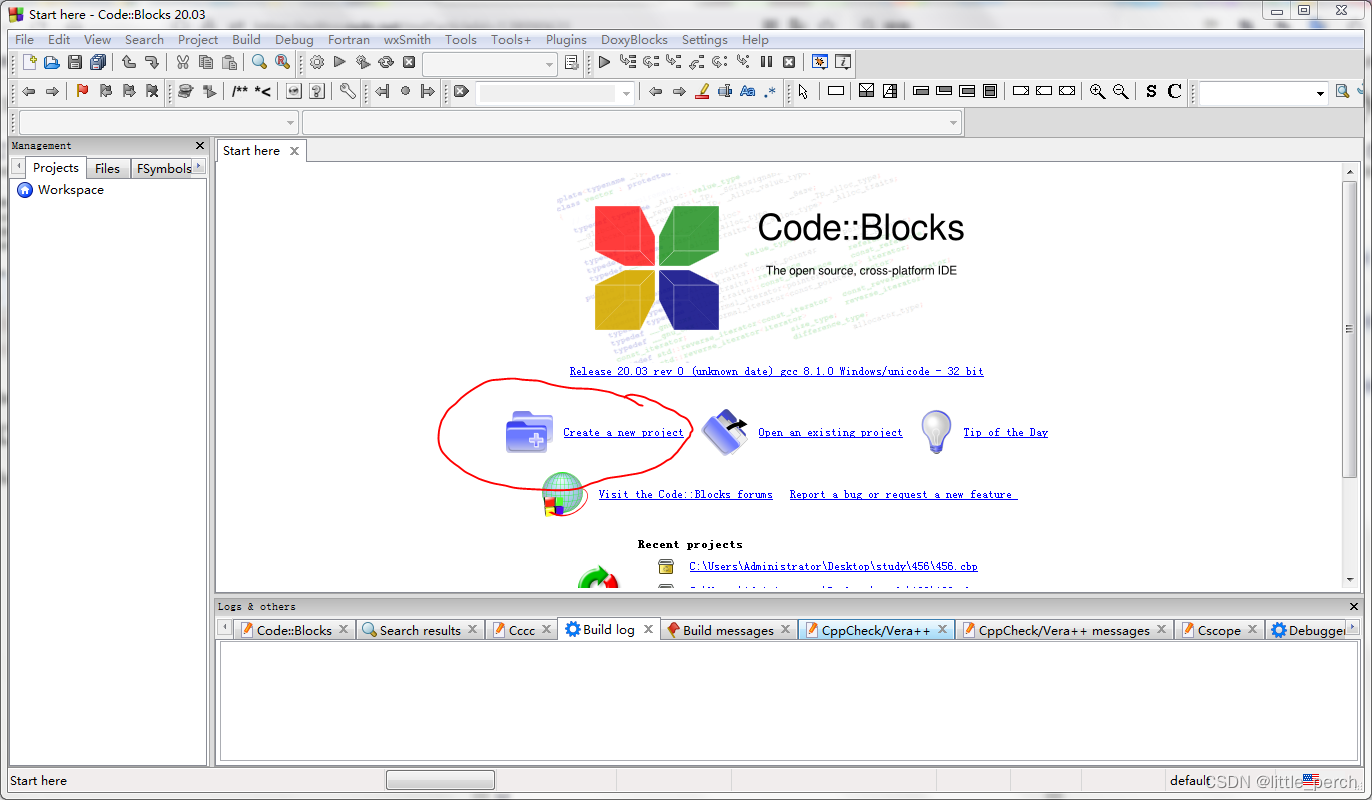Screen dimensions: 1372x800
Task: Click the Tip of the Day link
Action: 1005,433
